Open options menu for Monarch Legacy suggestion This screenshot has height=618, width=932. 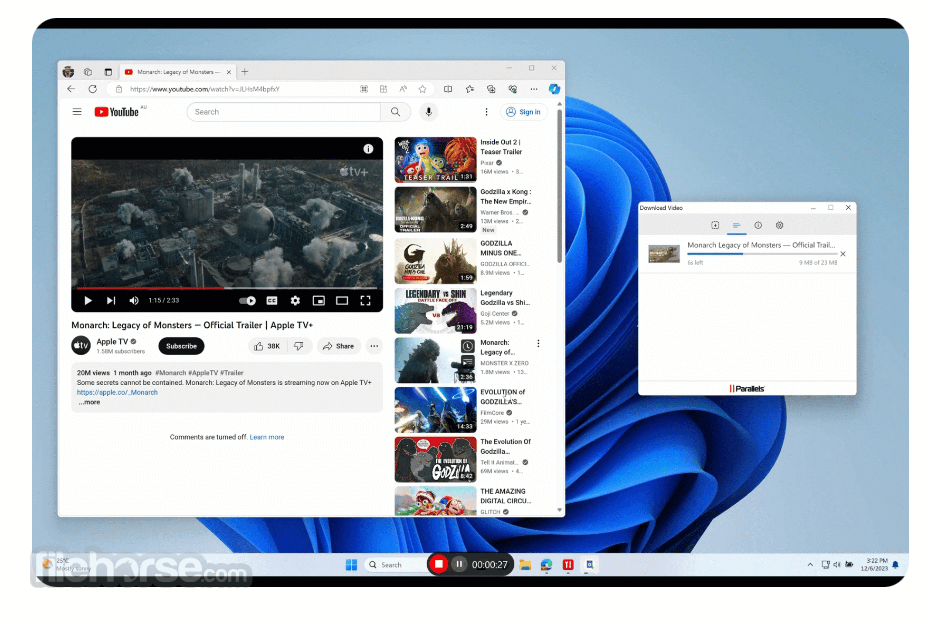(x=539, y=343)
